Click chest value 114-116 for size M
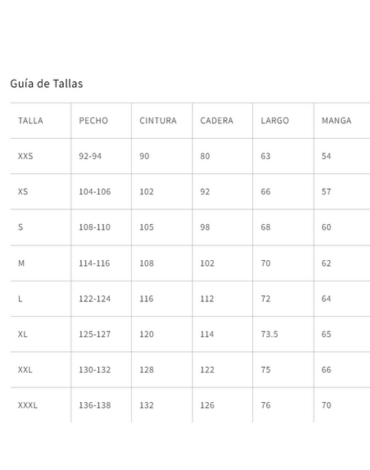Viewport: 370px width, 470px height. pos(94,263)
